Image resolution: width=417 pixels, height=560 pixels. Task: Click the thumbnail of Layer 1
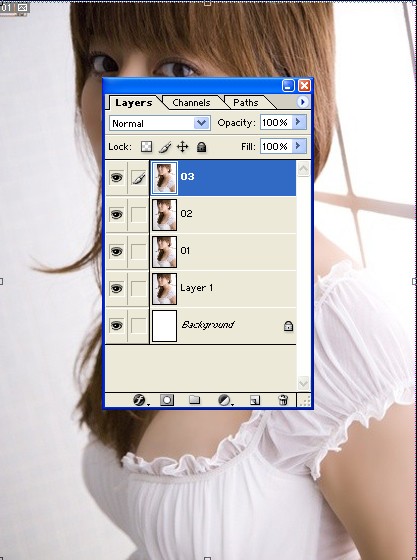(165, 289)
